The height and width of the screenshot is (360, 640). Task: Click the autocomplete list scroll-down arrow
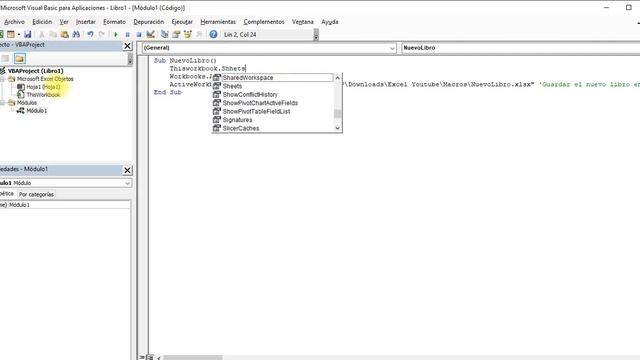click(x=338, y=128)
